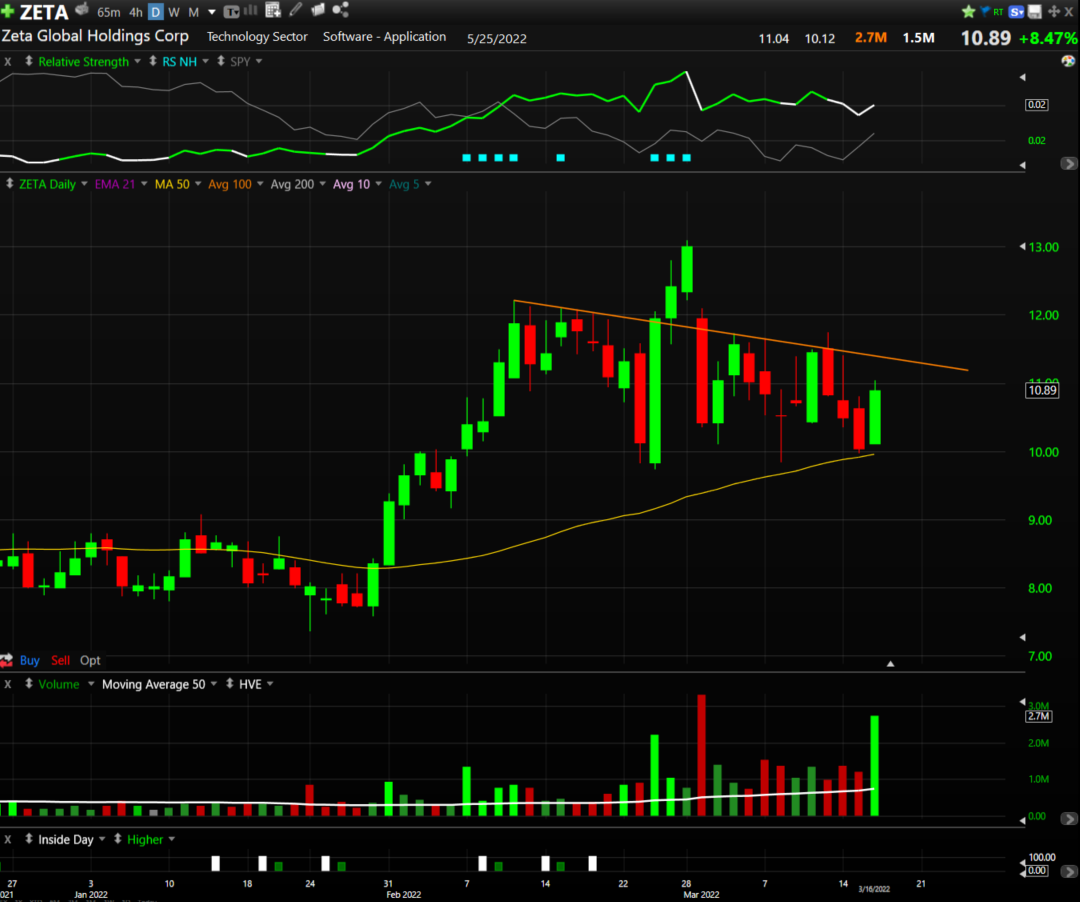Open the RS NH dropdown arrow

pyautogui.click(x=205, y=61)
